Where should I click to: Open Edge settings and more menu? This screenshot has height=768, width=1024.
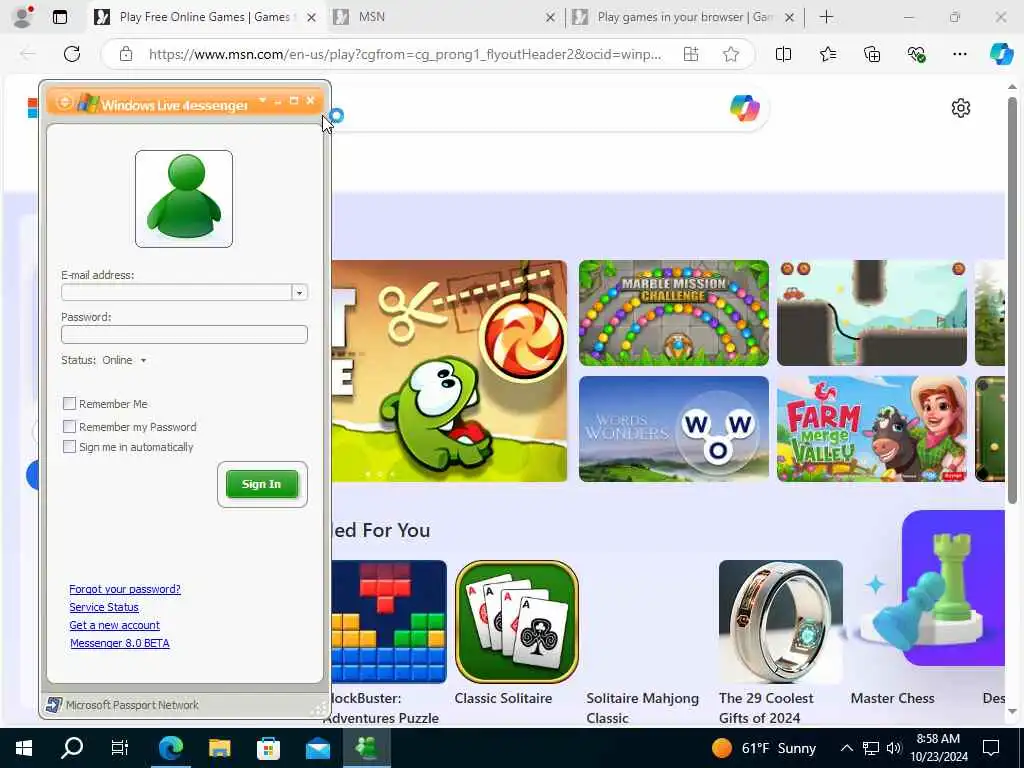coord(959,54)
